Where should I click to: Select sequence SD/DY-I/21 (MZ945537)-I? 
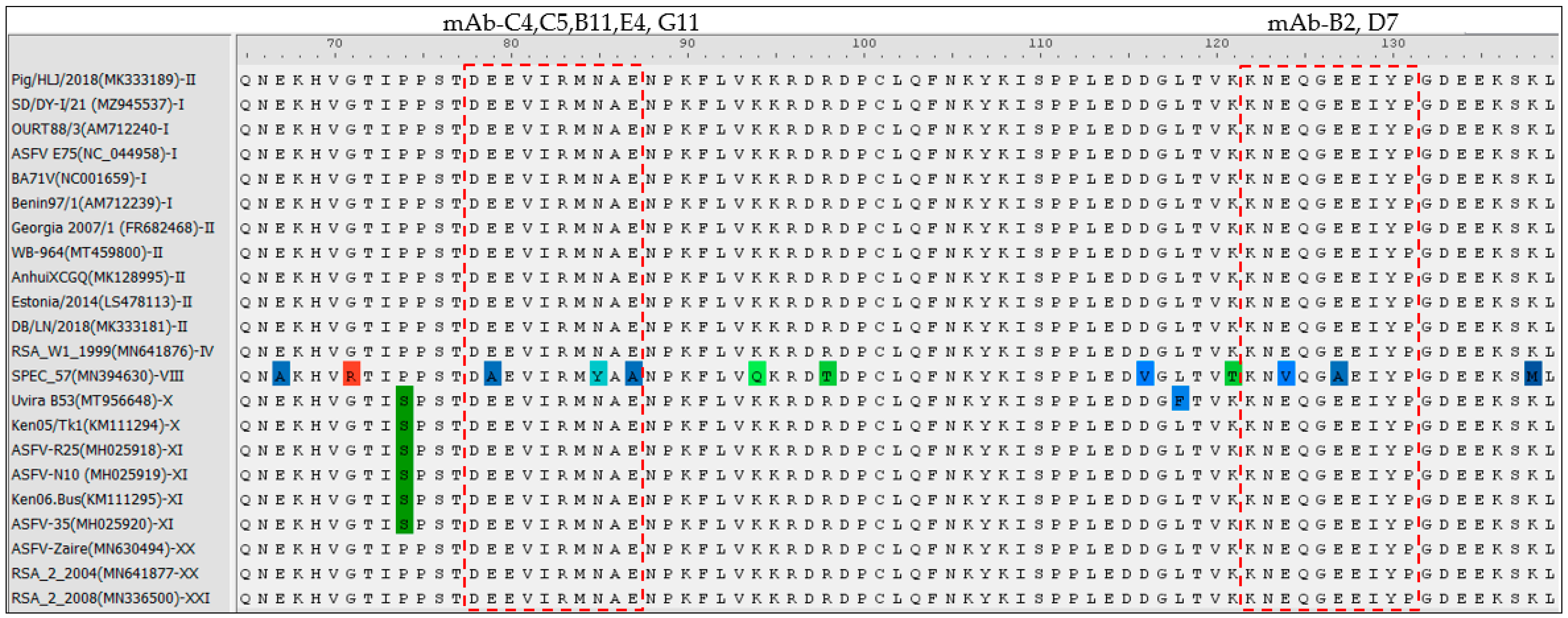tap(97, 105)
